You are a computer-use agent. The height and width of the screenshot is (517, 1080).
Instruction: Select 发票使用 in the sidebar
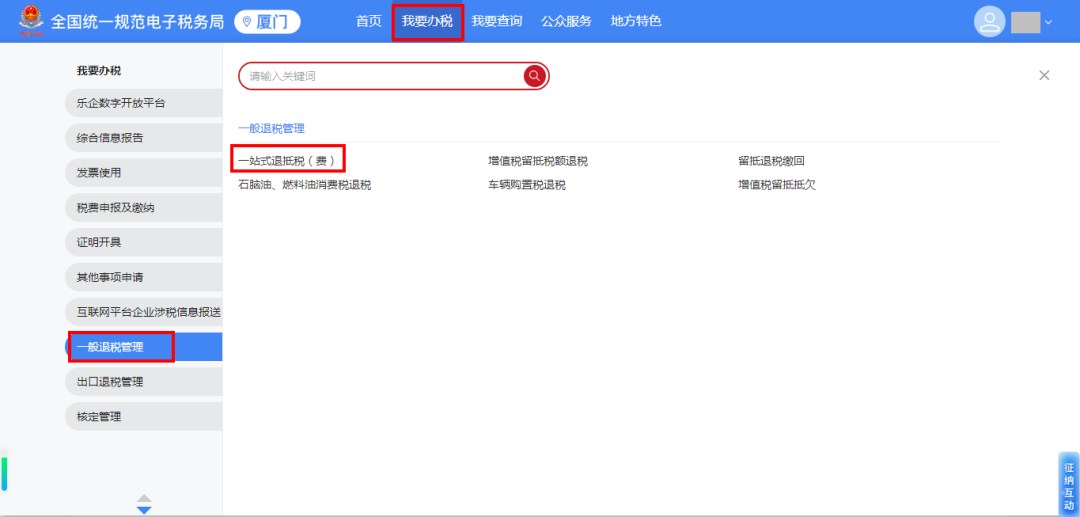coord(144,173)
